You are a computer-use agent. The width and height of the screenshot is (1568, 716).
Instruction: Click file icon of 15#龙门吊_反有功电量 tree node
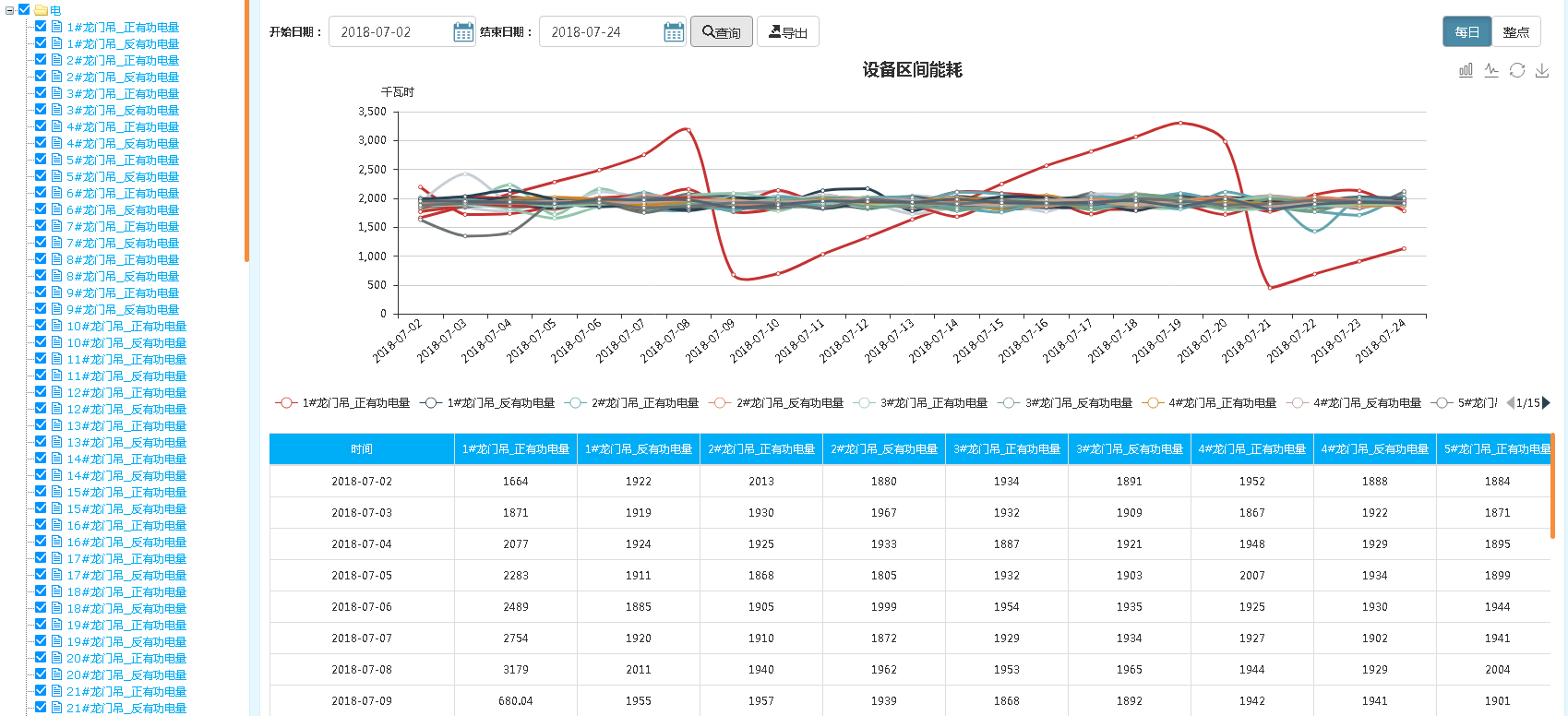[x=56, y=508]
